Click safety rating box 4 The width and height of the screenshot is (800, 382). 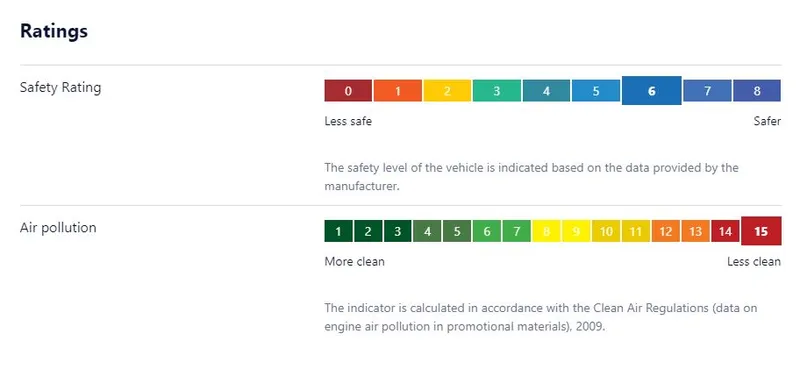[x=546, y=91]
